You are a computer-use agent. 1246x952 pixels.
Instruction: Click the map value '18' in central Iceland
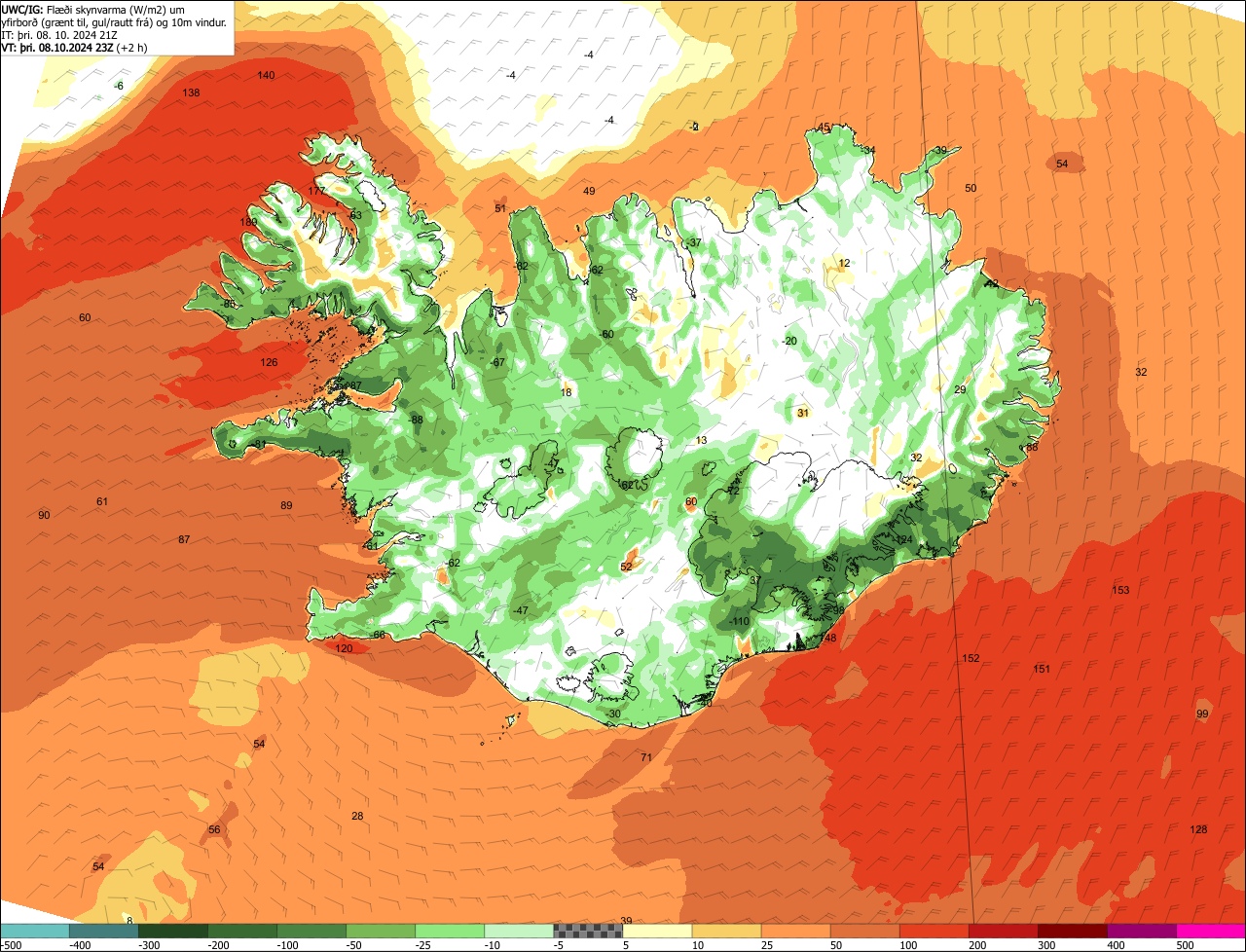coord(567,393)
